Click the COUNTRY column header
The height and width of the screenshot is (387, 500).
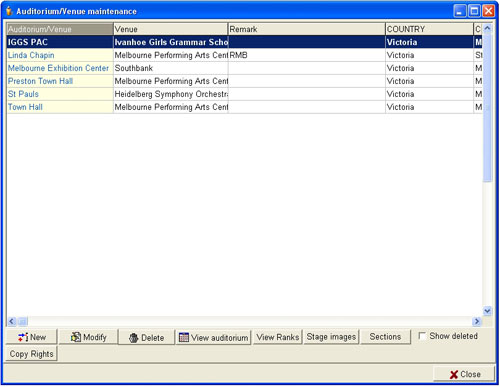point(429,29)
